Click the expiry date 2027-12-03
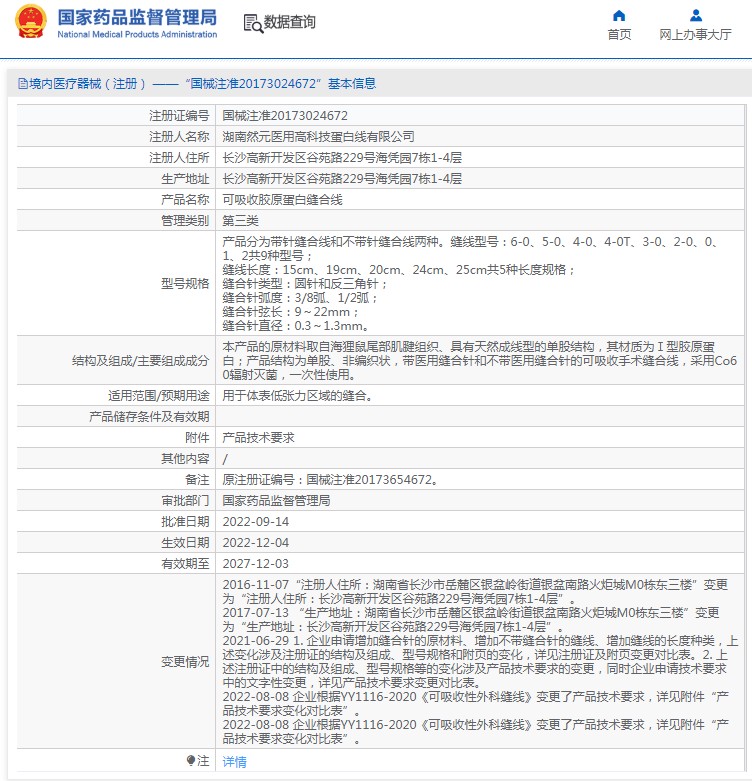This screenshot has height=781, width=752. [255, 563]
